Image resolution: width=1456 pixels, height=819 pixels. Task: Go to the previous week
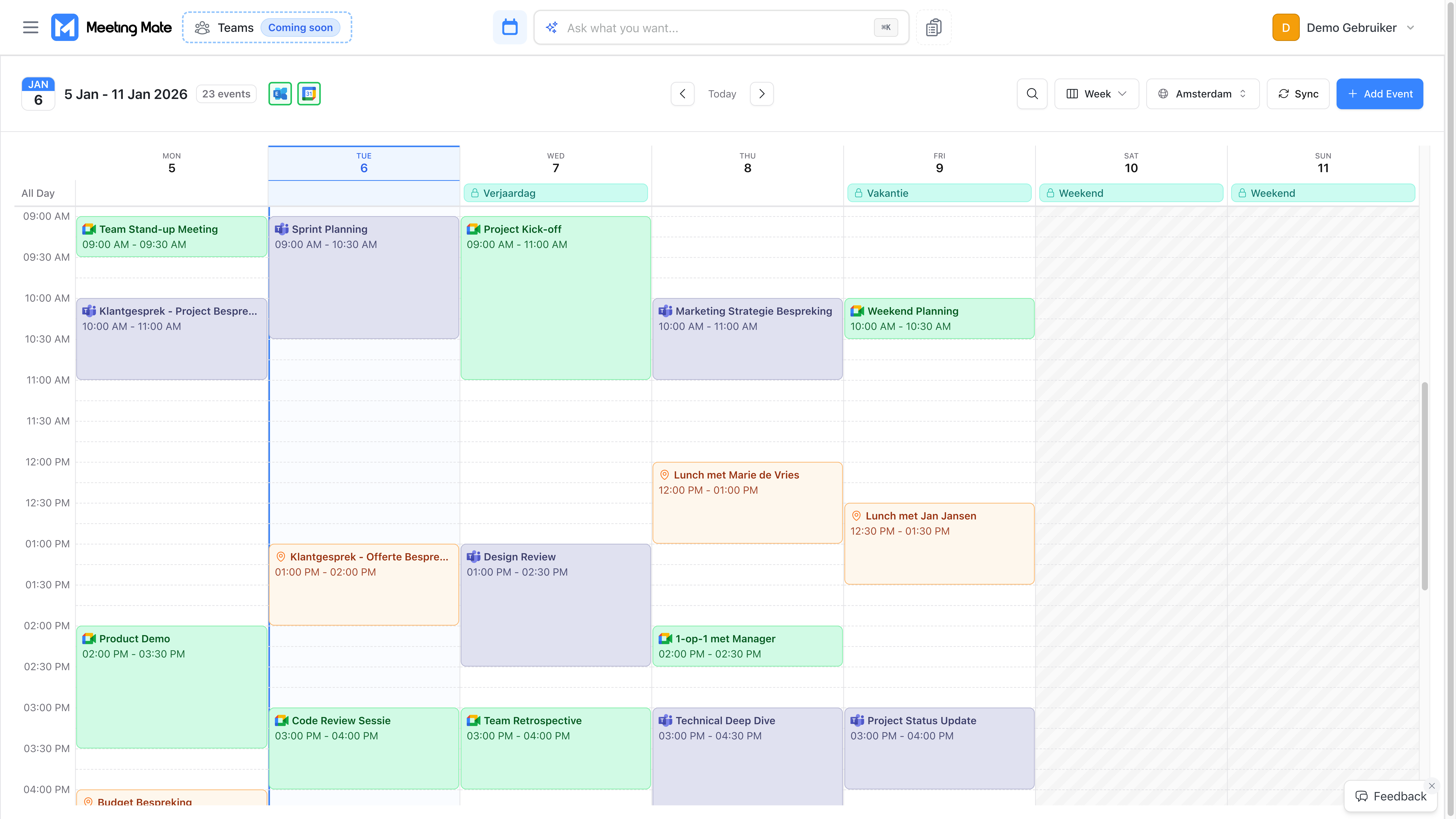tap(682, 94)
